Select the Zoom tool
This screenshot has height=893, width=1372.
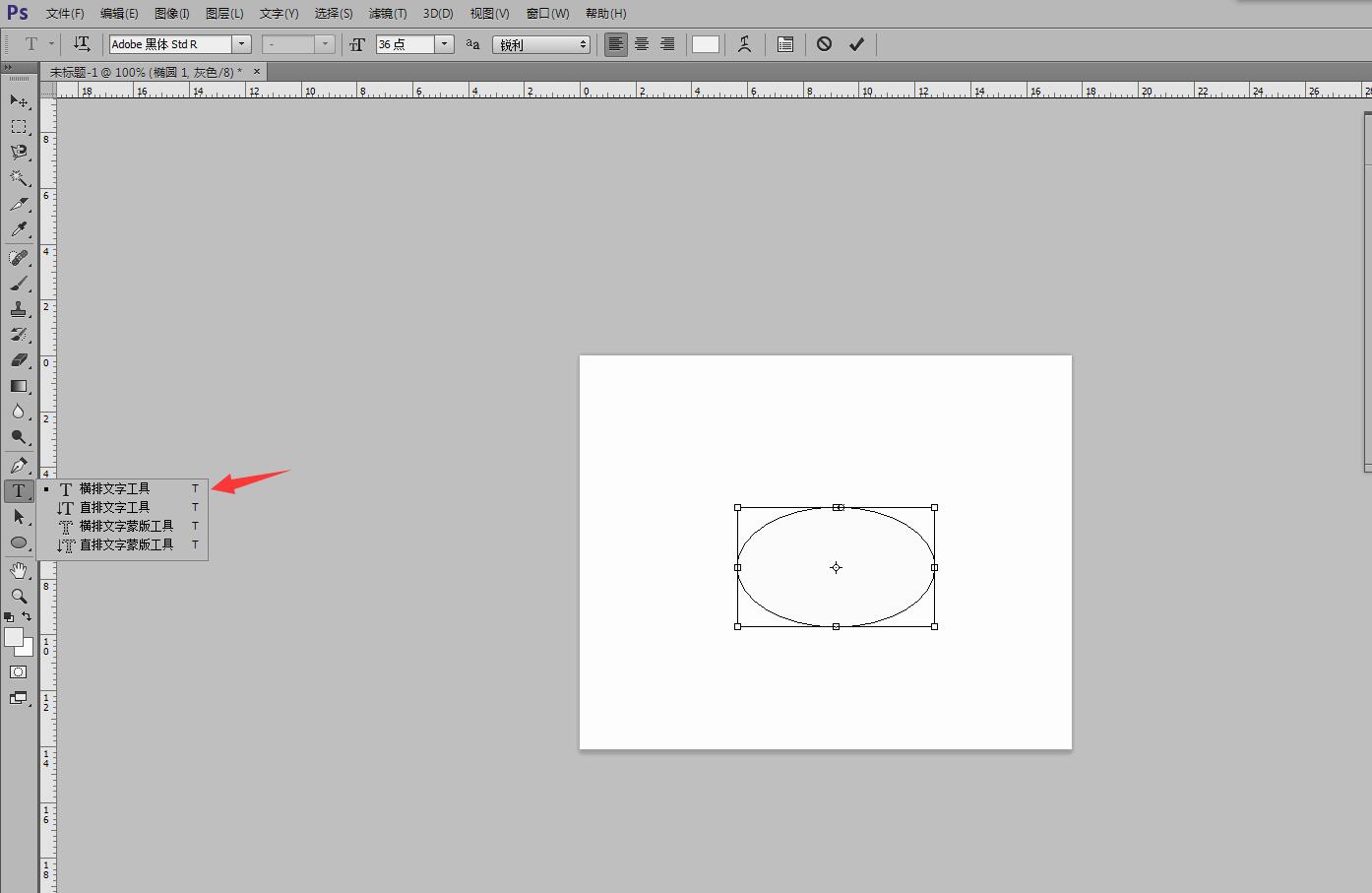[19, 597]
